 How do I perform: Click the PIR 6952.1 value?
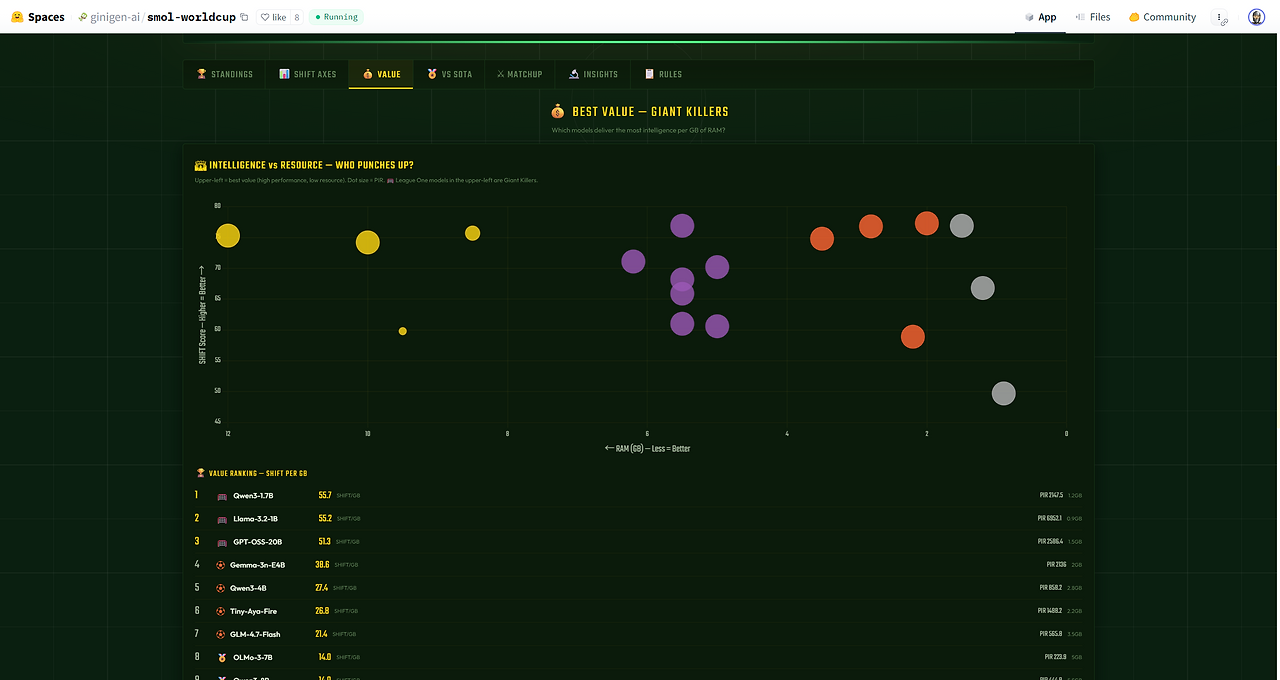click(1050, 519)
